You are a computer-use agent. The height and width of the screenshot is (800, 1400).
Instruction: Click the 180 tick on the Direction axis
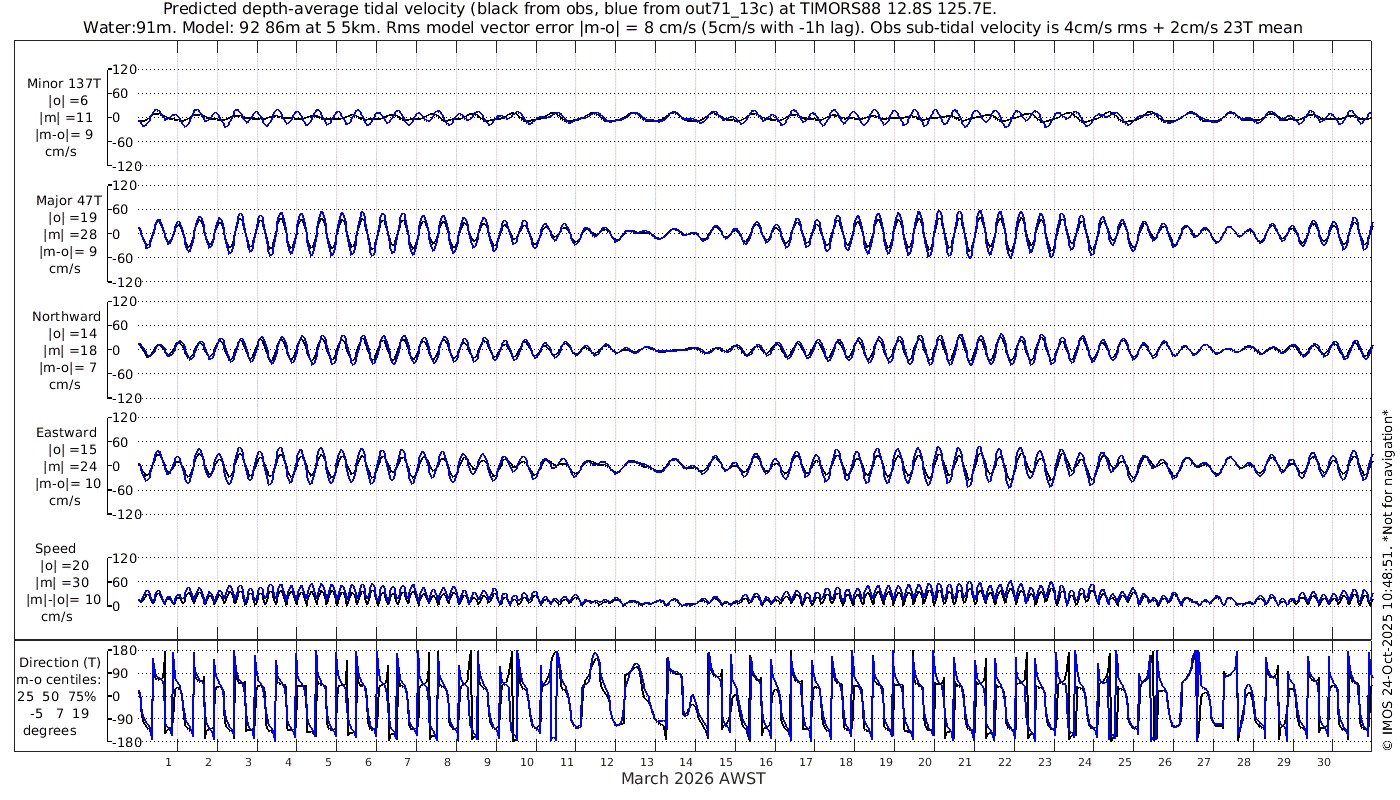click(122, 651)
